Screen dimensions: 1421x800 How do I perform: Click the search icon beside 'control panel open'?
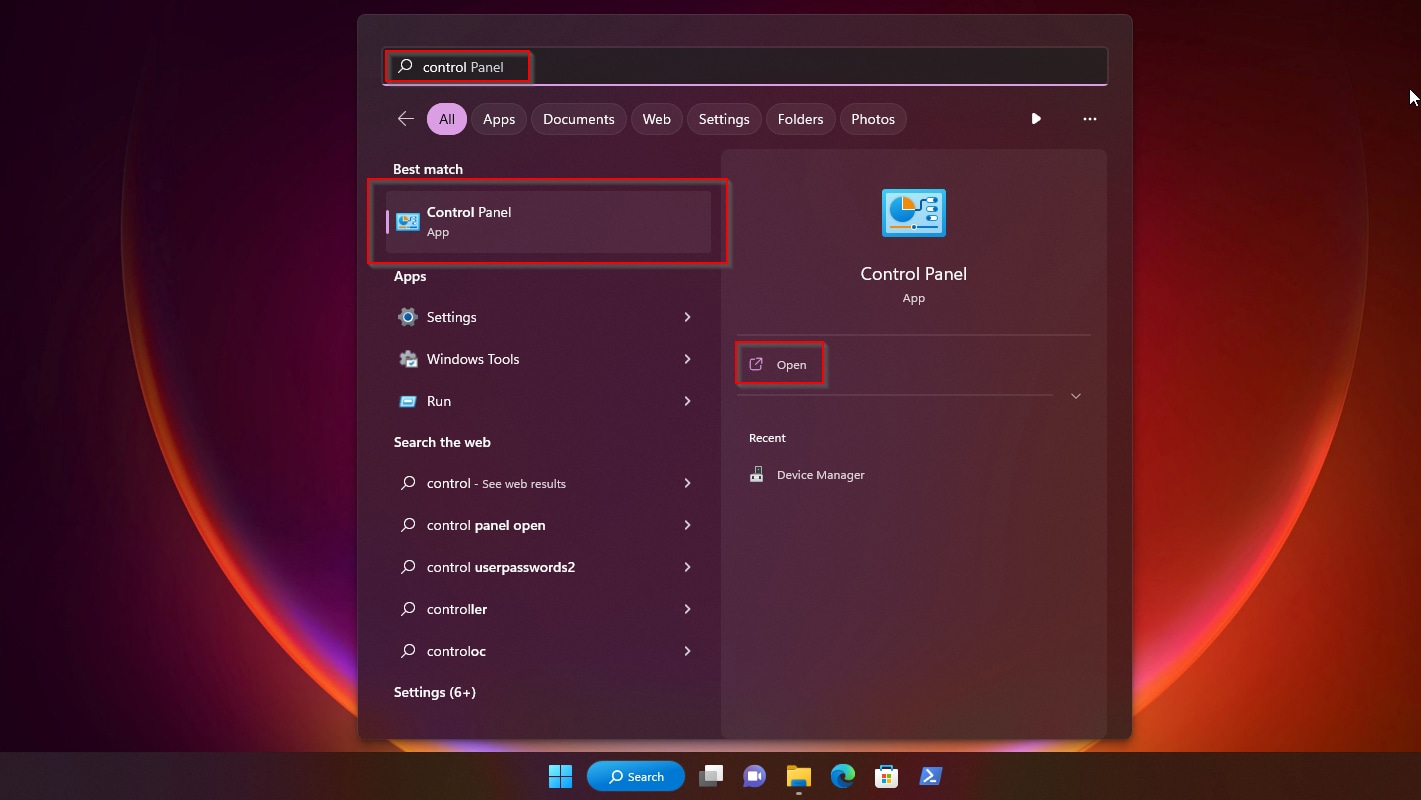pos(407,525)
